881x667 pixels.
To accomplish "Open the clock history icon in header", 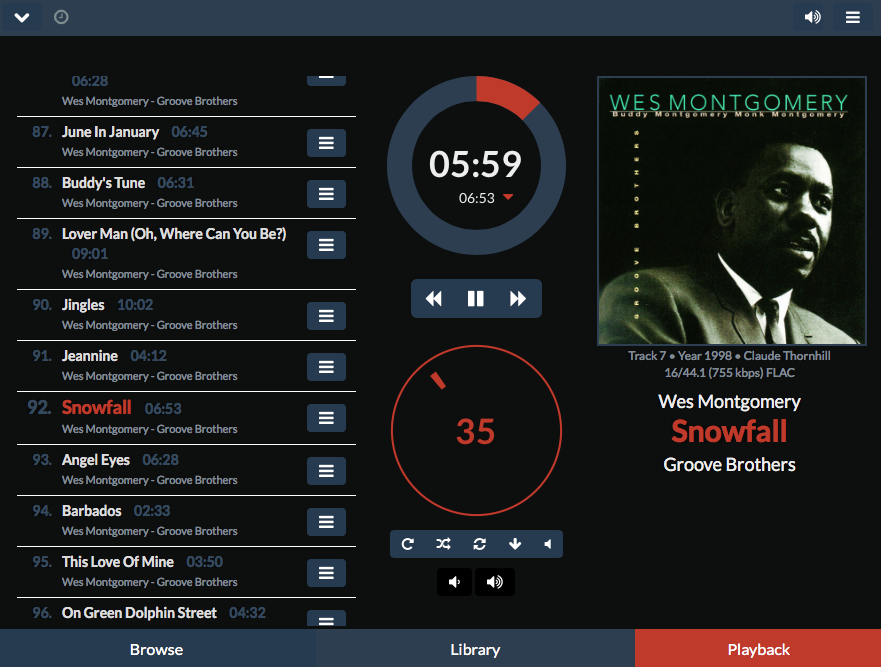I will pyautogui.click(x=61, y=17).
